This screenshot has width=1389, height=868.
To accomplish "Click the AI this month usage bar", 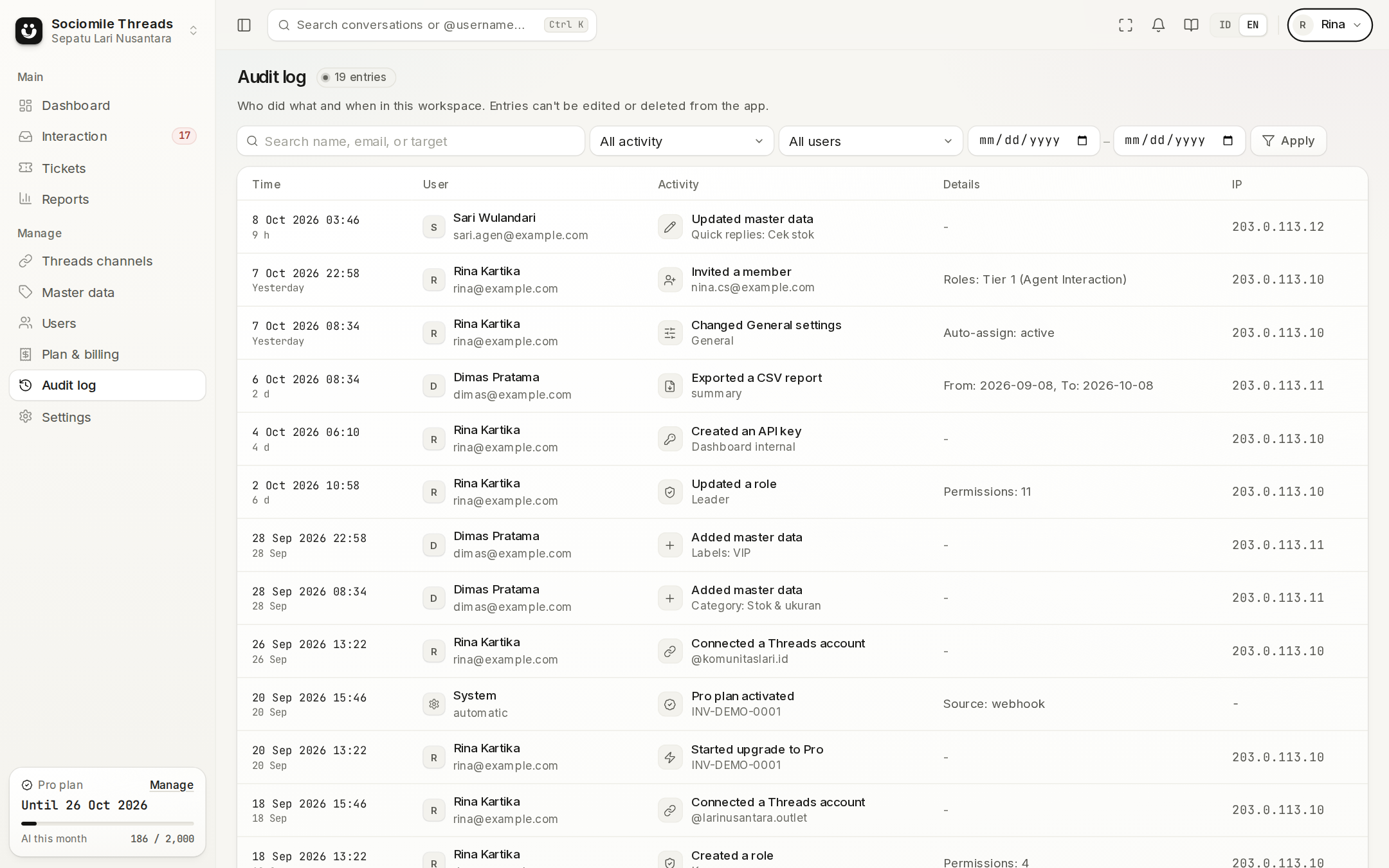I will (107, 824).
